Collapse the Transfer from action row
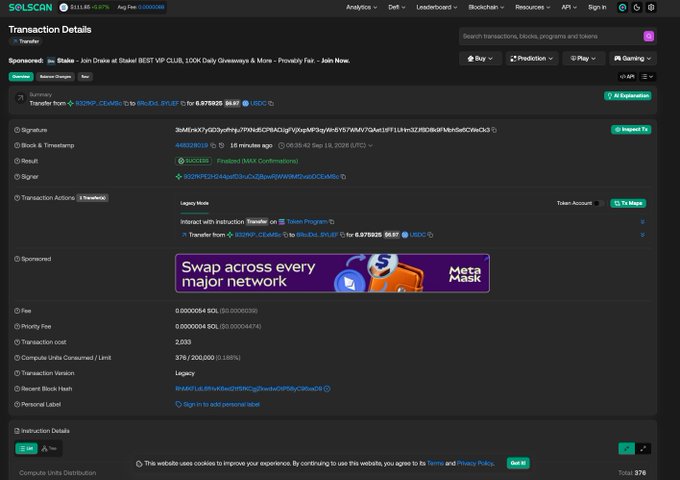This screenshot has width=680, height=480. 642,235
